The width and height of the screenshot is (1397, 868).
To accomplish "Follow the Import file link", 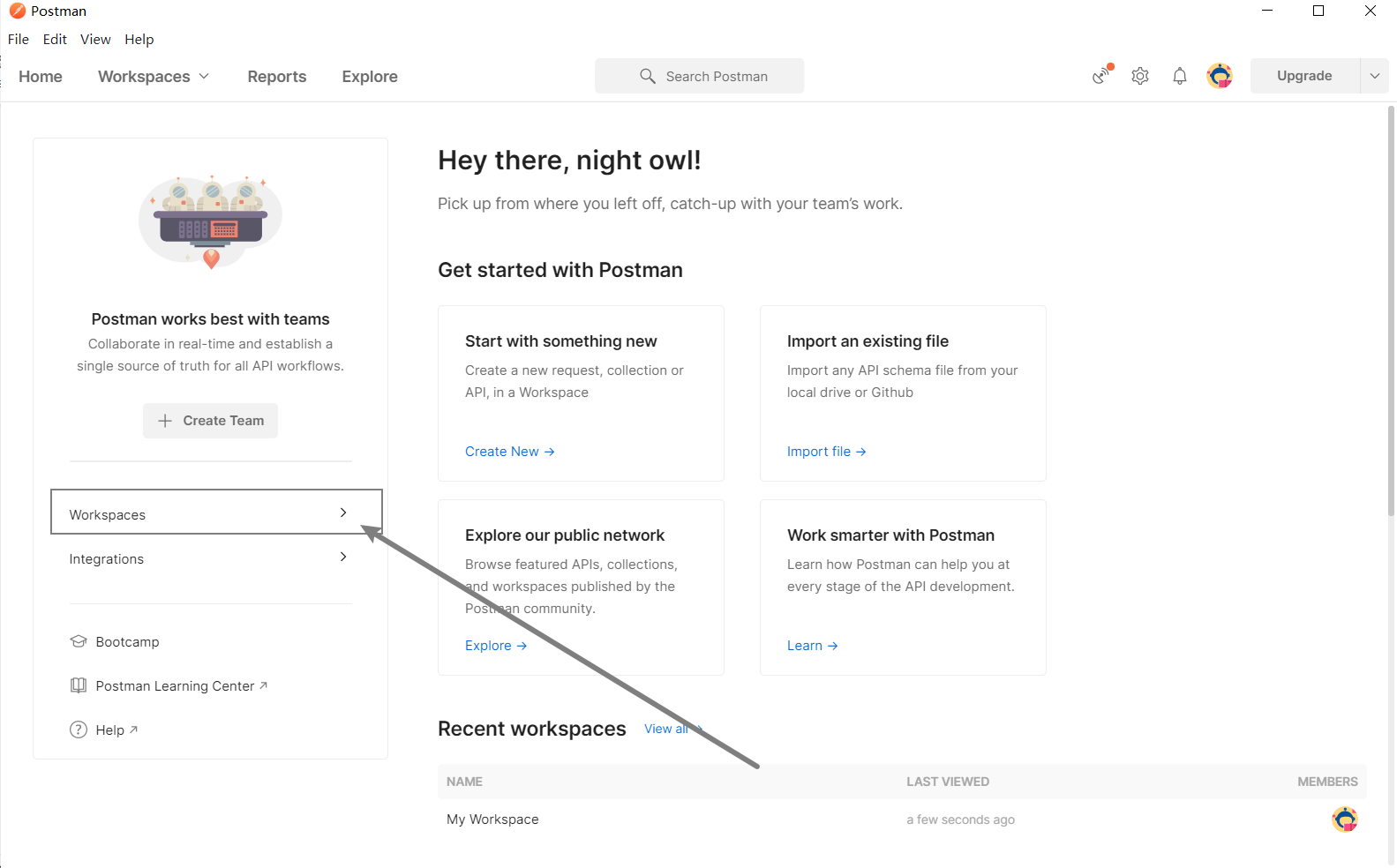I will [x=827, y=452].
